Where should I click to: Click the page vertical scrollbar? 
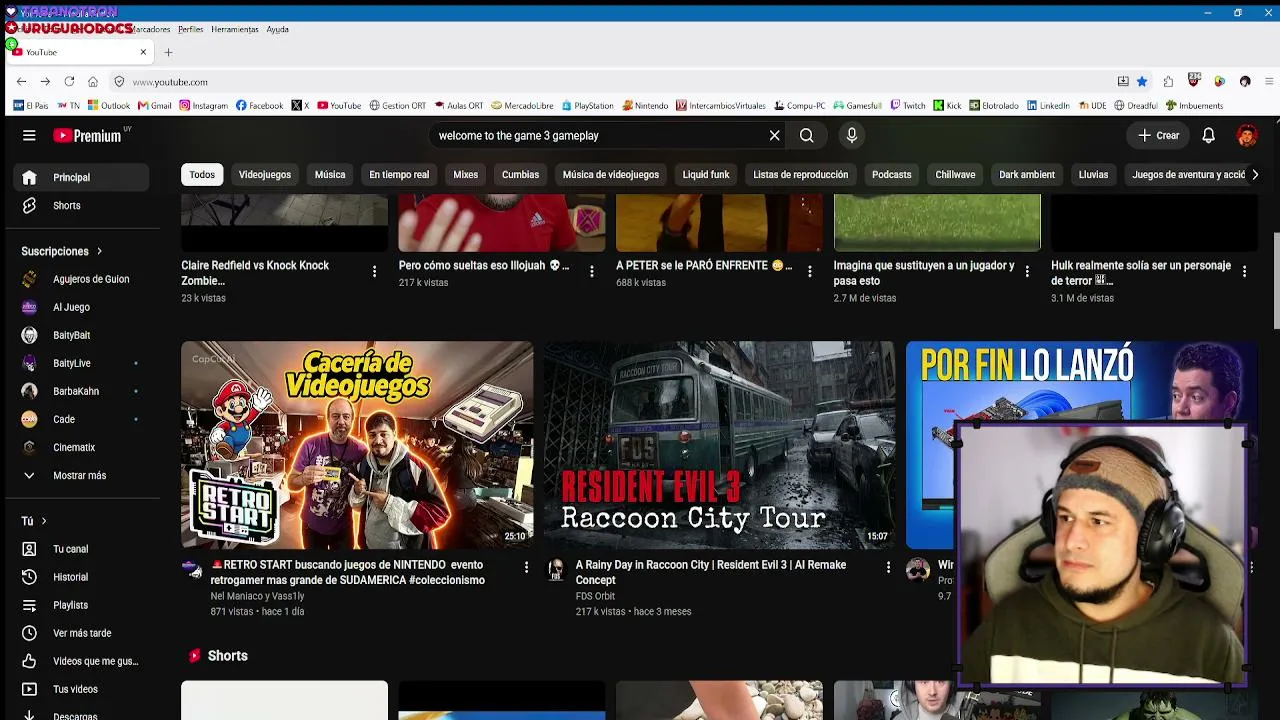(x=1276, y=280)
